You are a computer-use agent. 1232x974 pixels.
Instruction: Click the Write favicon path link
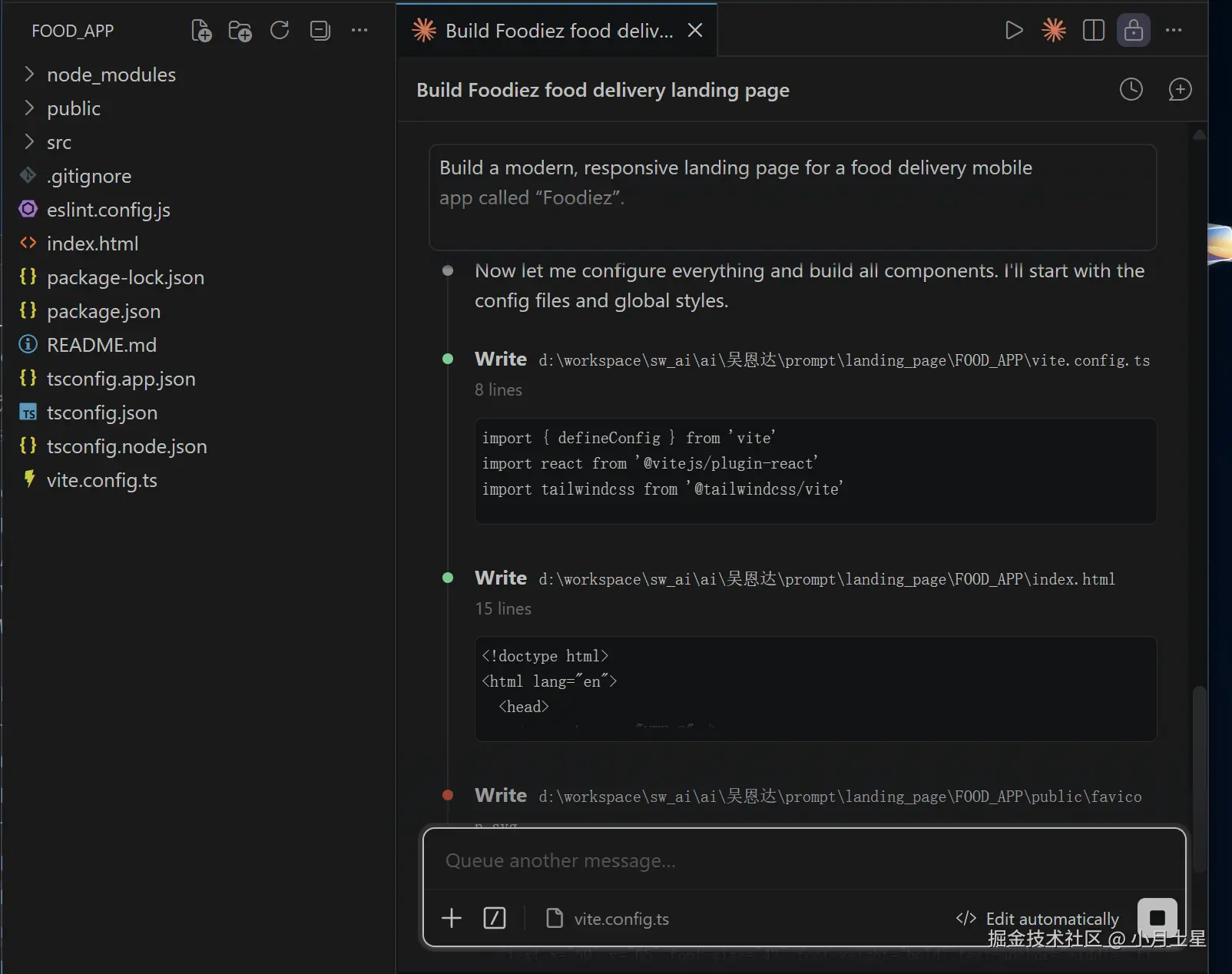(x=840, y=797)
